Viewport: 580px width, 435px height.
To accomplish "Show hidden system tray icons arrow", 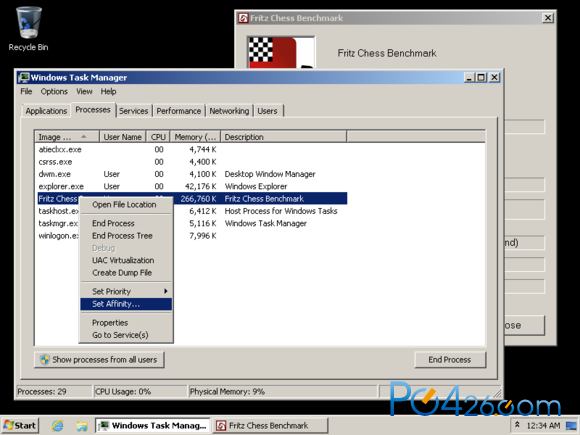I will (517, 425).
